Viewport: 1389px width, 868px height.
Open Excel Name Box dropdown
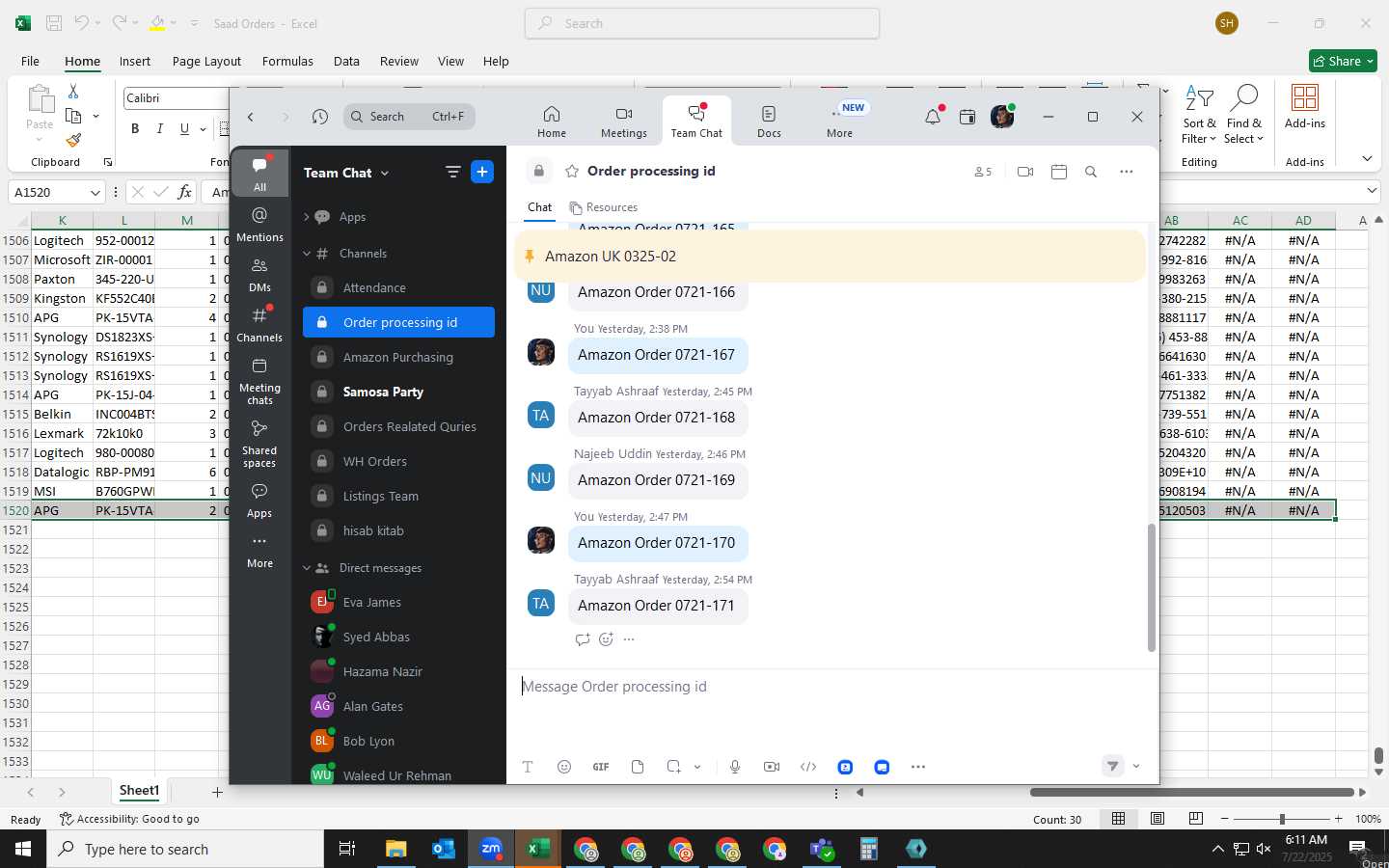click(x=95, y=192)
